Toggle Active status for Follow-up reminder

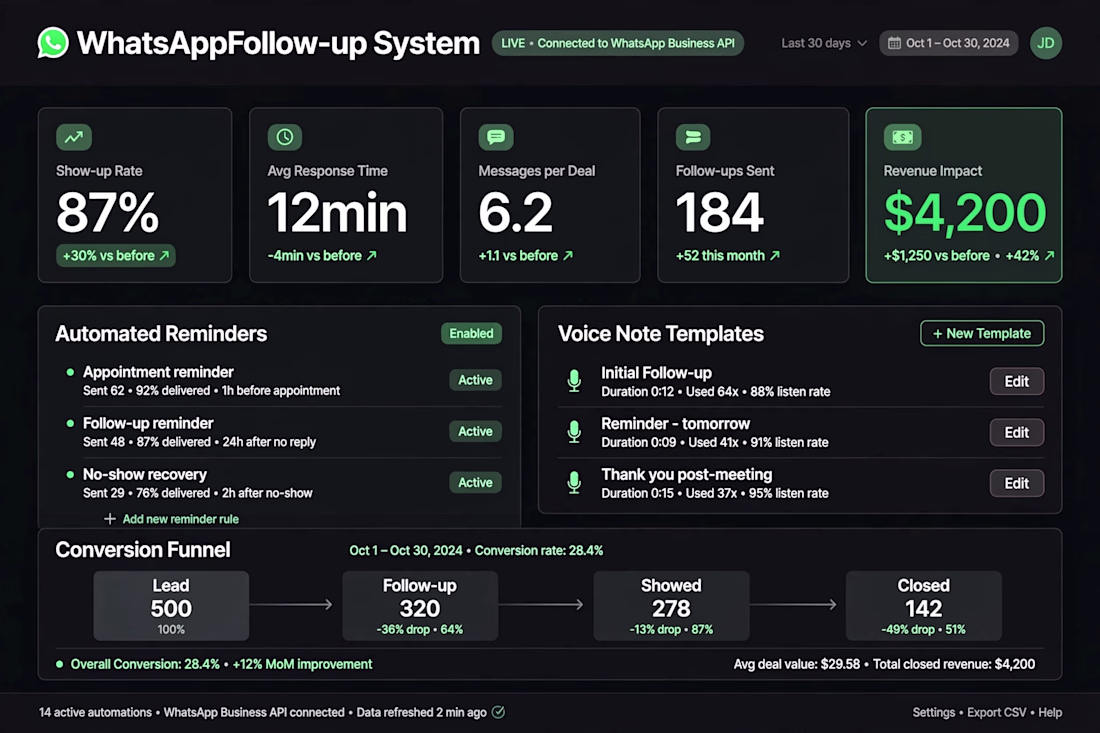475,431
